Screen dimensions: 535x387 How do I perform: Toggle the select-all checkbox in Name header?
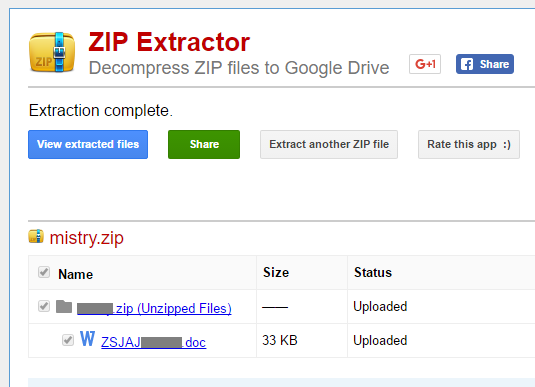pos(44,272)
